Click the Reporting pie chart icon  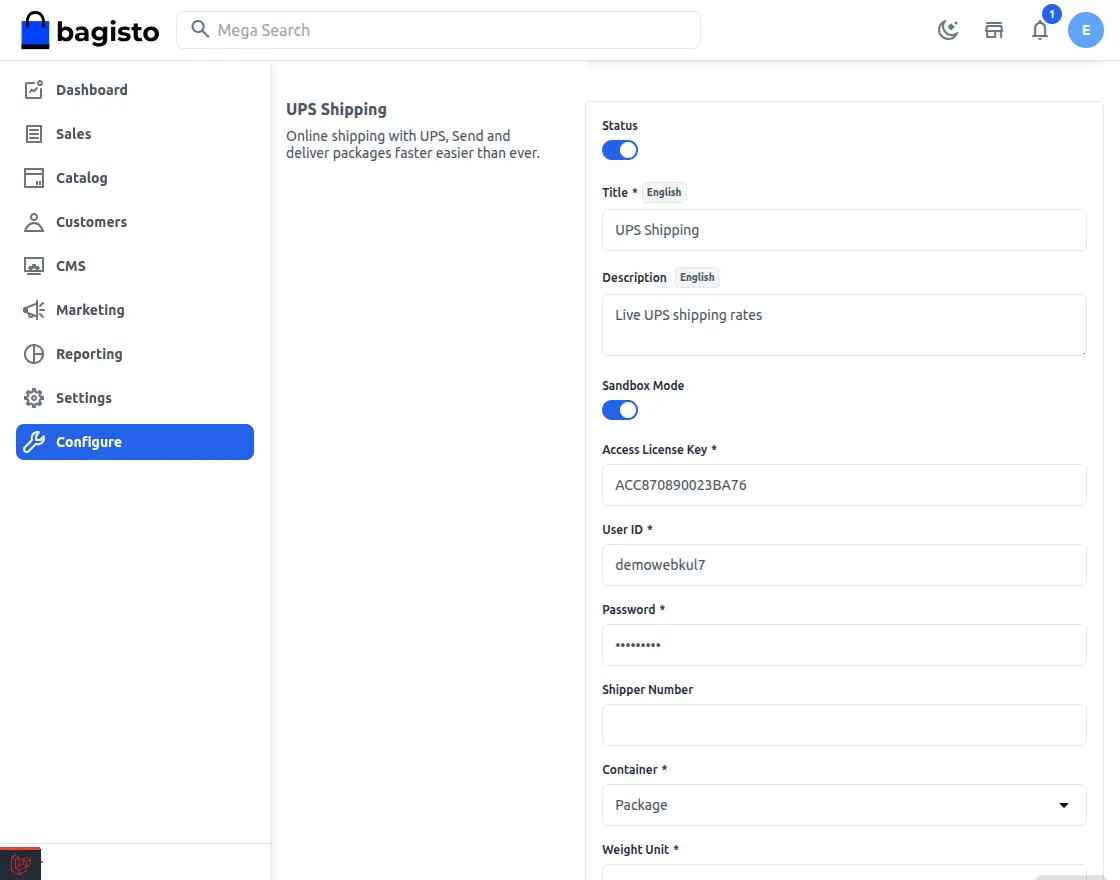point(34,354)
